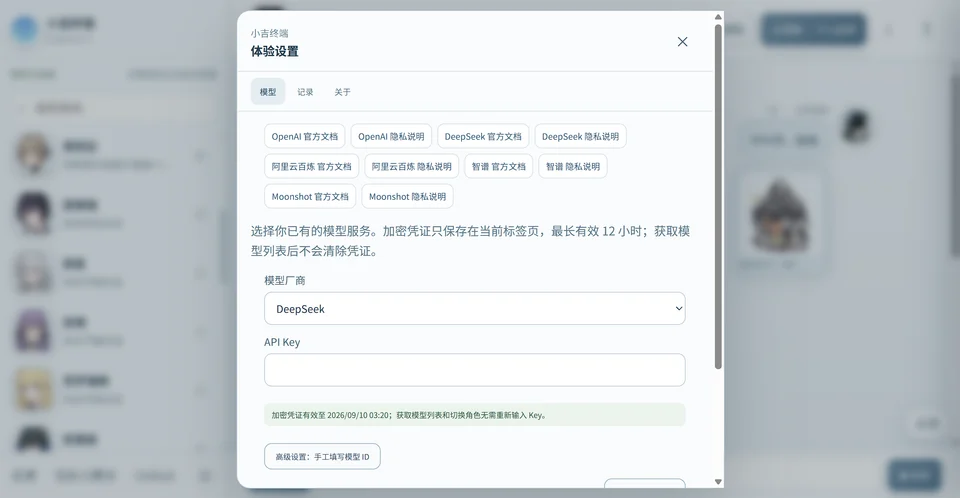This screenshot has height=498, width=960.
Task: Open 智谱 官方文档 link
Action: pos(498,167)
